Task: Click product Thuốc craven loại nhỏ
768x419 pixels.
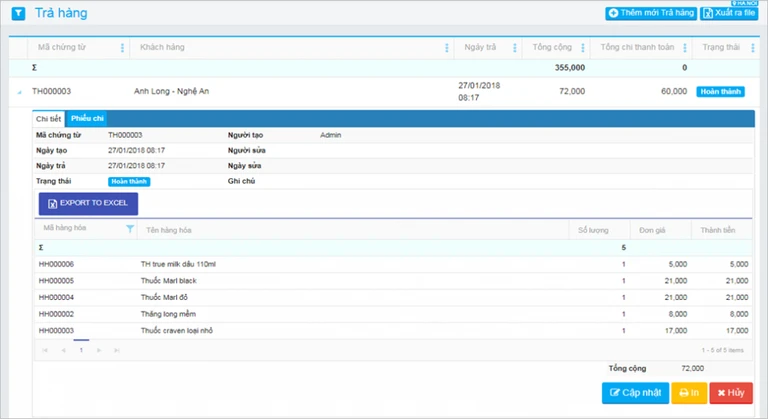Action: coord(177,331)
